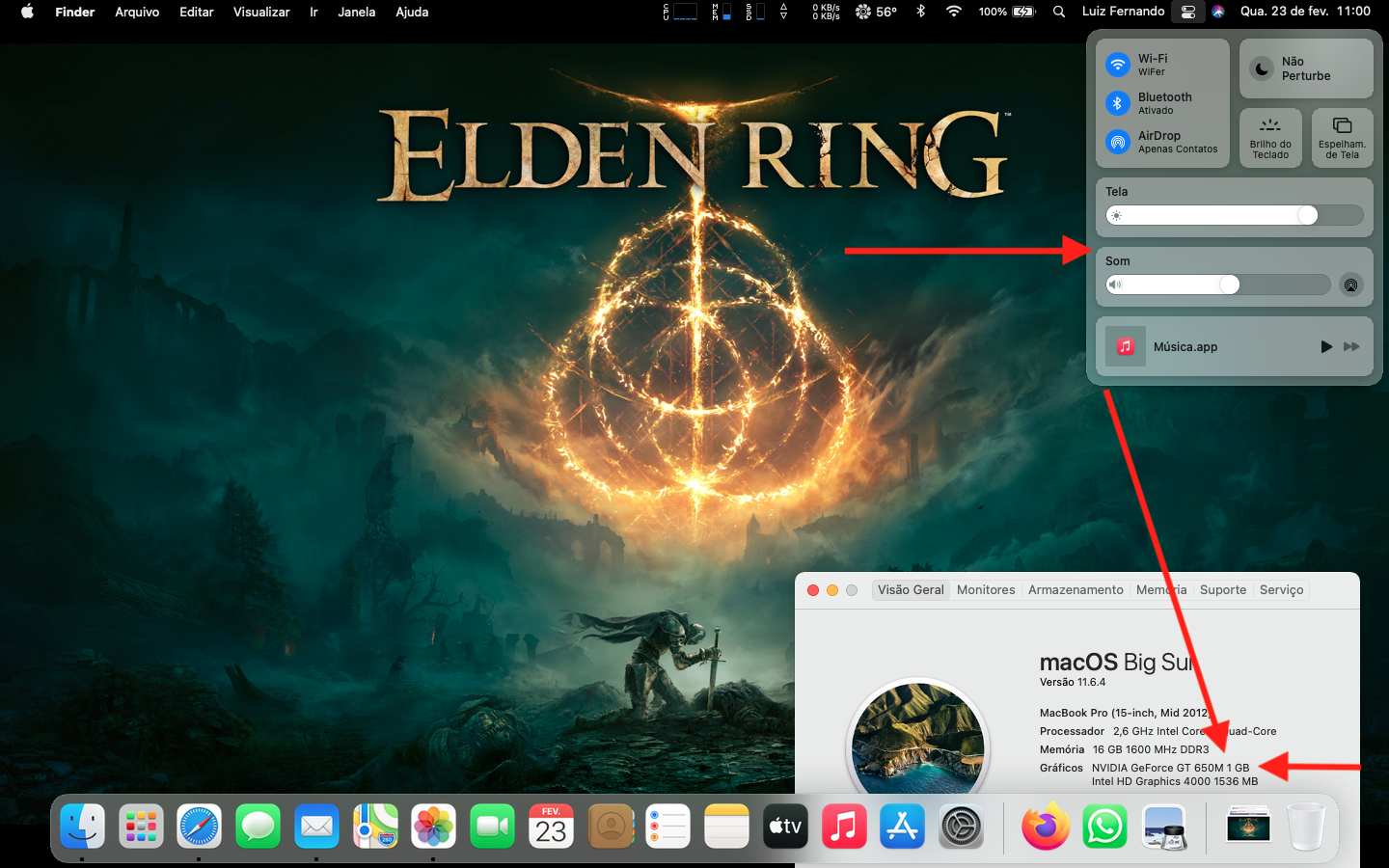Open App Store from the Dock
This screenshot has width=1389, height=868.
903,827
